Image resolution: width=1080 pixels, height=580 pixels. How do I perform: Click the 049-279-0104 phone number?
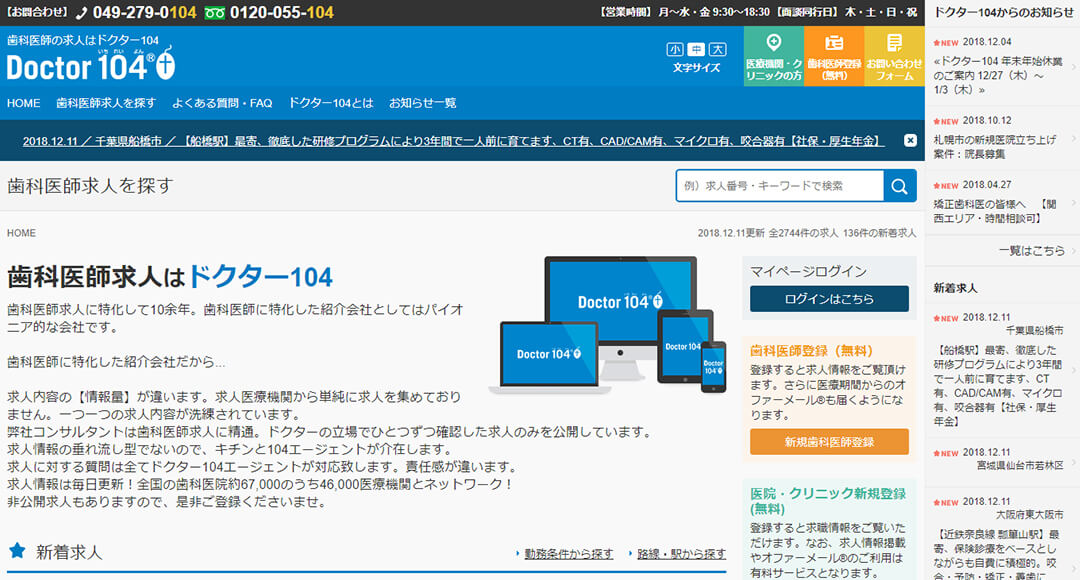click(144, 12)
